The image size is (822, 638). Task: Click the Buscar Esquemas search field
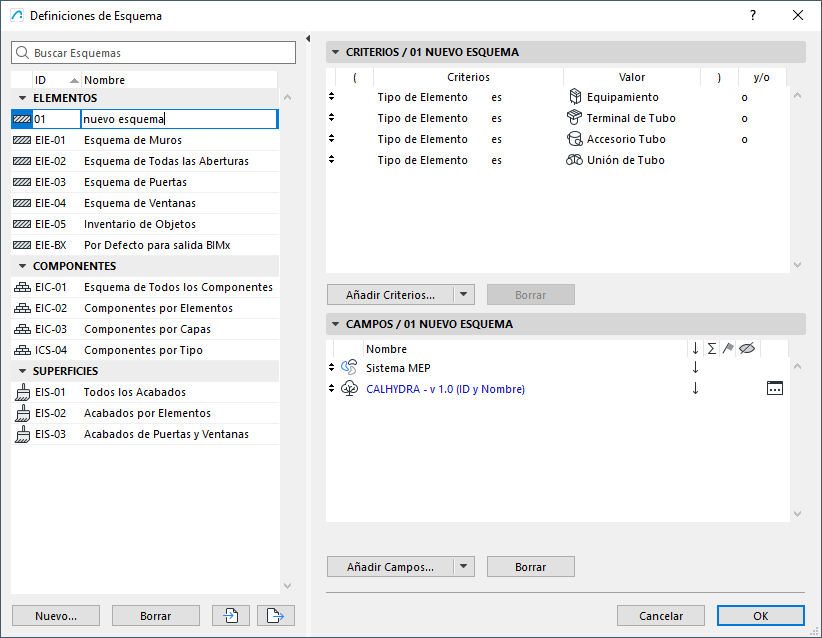(150, 51)
